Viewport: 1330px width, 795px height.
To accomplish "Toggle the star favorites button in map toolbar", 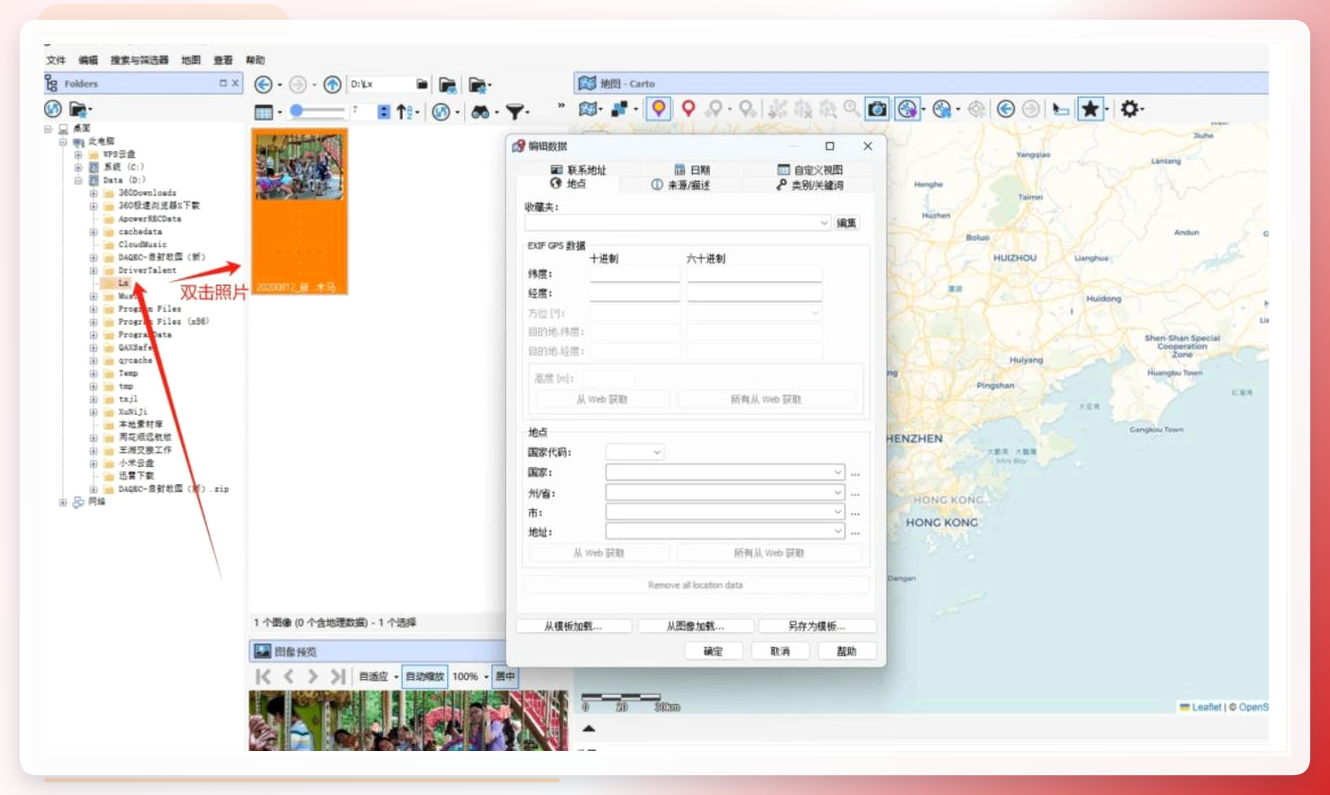I will tap(1090, 109).
